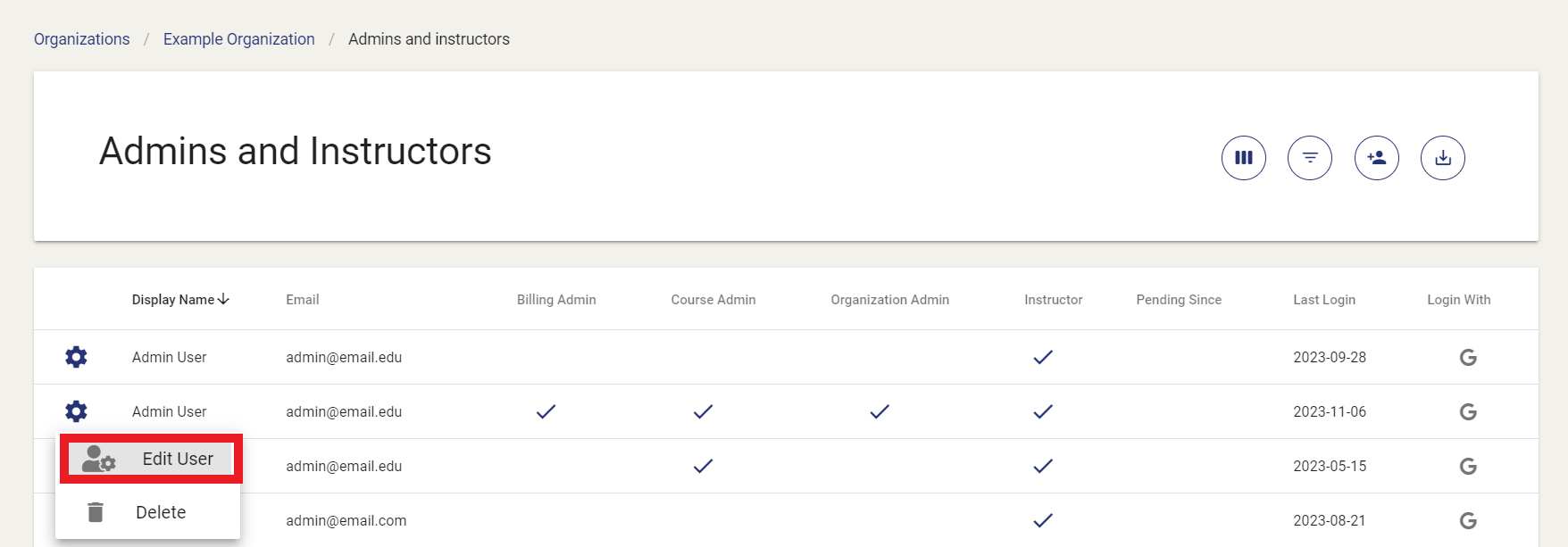This screenshot has width=1568, height=547.
Task: Click the download export icon
Action: [1443, 158]
